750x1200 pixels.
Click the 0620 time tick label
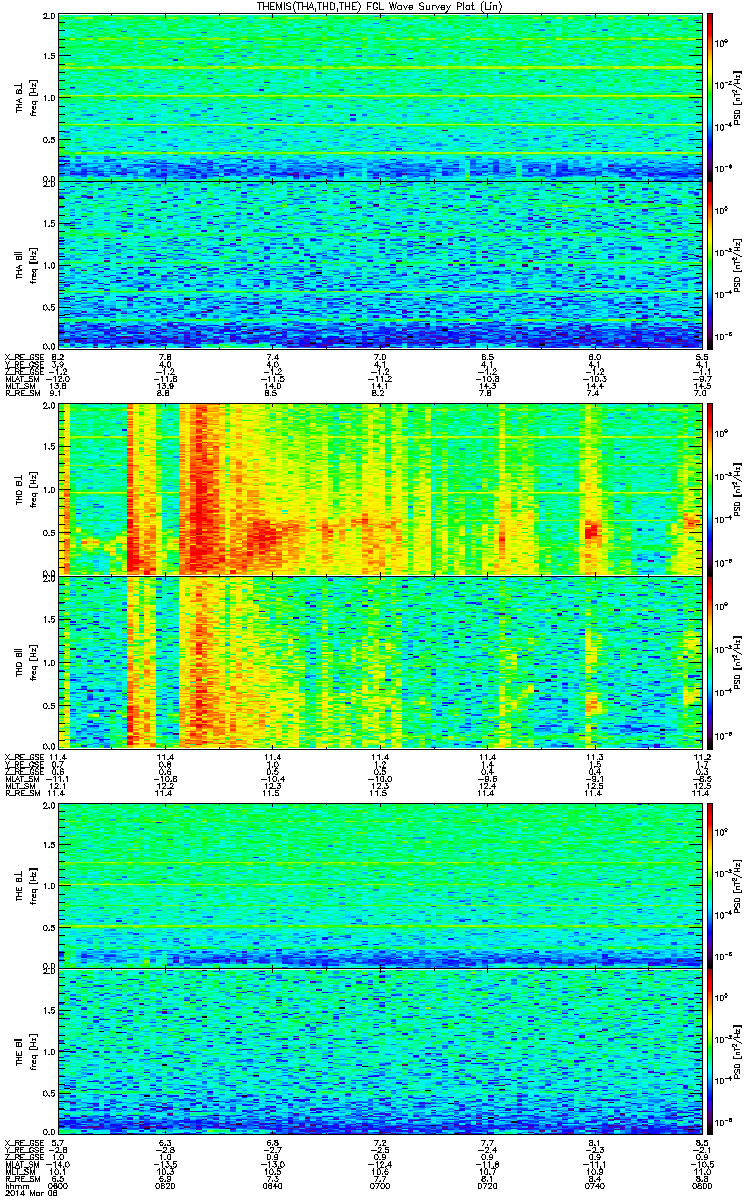(x=166, y=1185)
